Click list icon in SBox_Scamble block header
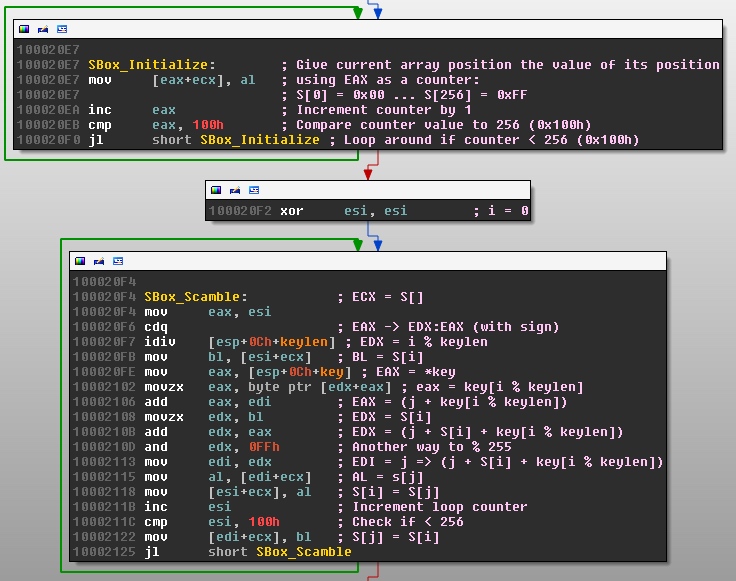This screenshot has height=581, width=736. [x=118, y=261]
